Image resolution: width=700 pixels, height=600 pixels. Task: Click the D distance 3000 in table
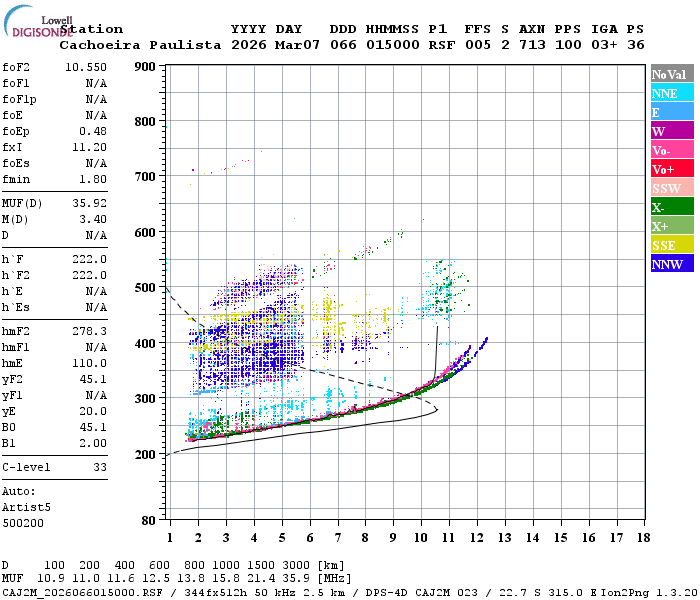point(296,566)
